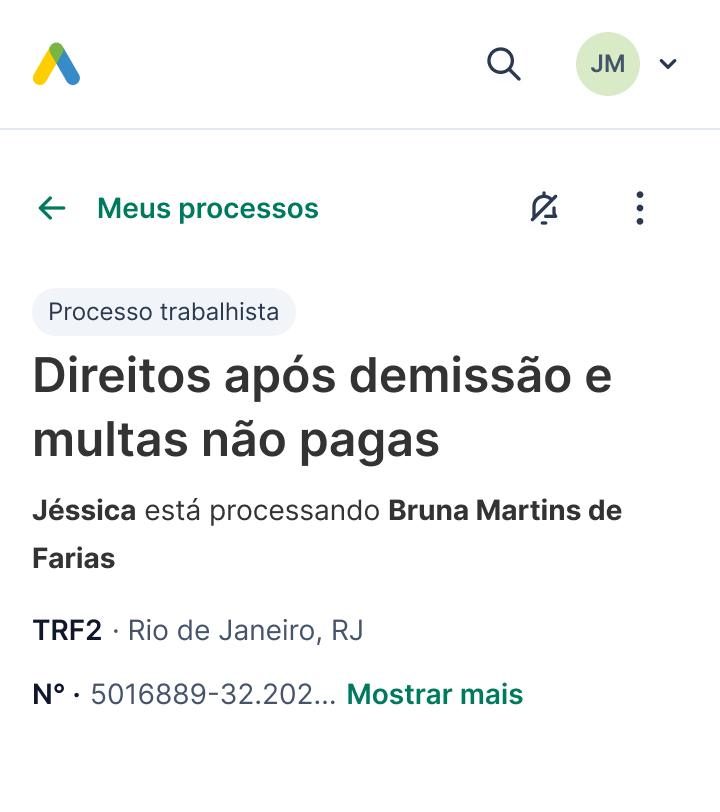Click the TRF2 court label
Screen dimensions: 720x812
(67, 631)
